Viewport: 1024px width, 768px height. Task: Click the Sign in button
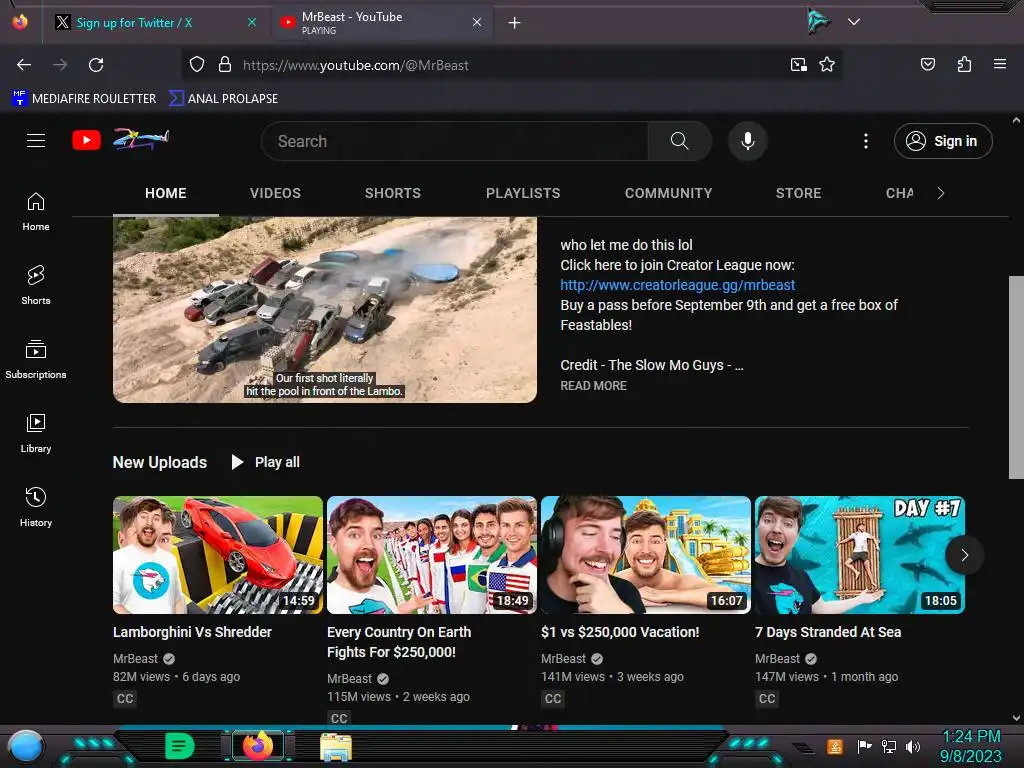coord(943,141)
